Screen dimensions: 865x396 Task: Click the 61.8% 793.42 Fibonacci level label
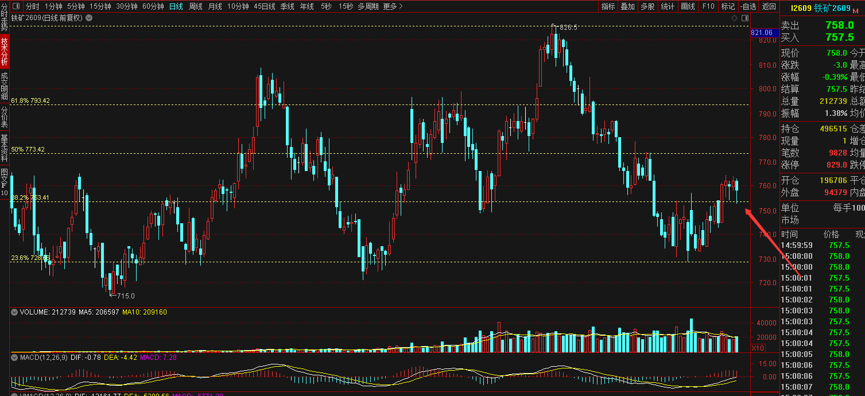(31, 100)
